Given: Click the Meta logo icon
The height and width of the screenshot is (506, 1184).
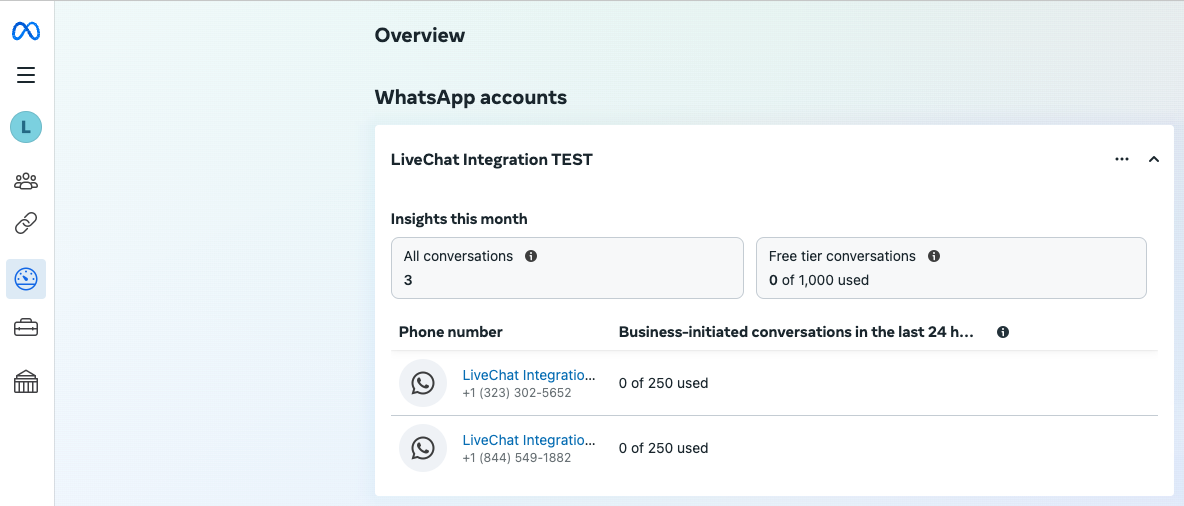Looking at the screenshot, I should pos(26,32).
